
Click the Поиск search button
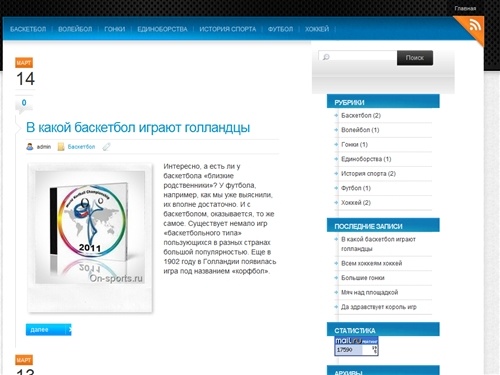tap(415, 58)
